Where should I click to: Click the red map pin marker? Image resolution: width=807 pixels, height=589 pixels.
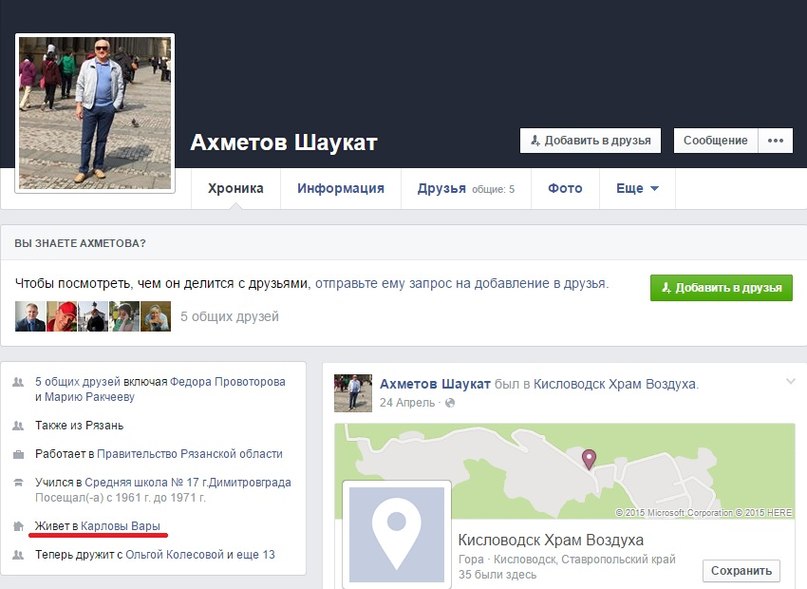(589, 458)
